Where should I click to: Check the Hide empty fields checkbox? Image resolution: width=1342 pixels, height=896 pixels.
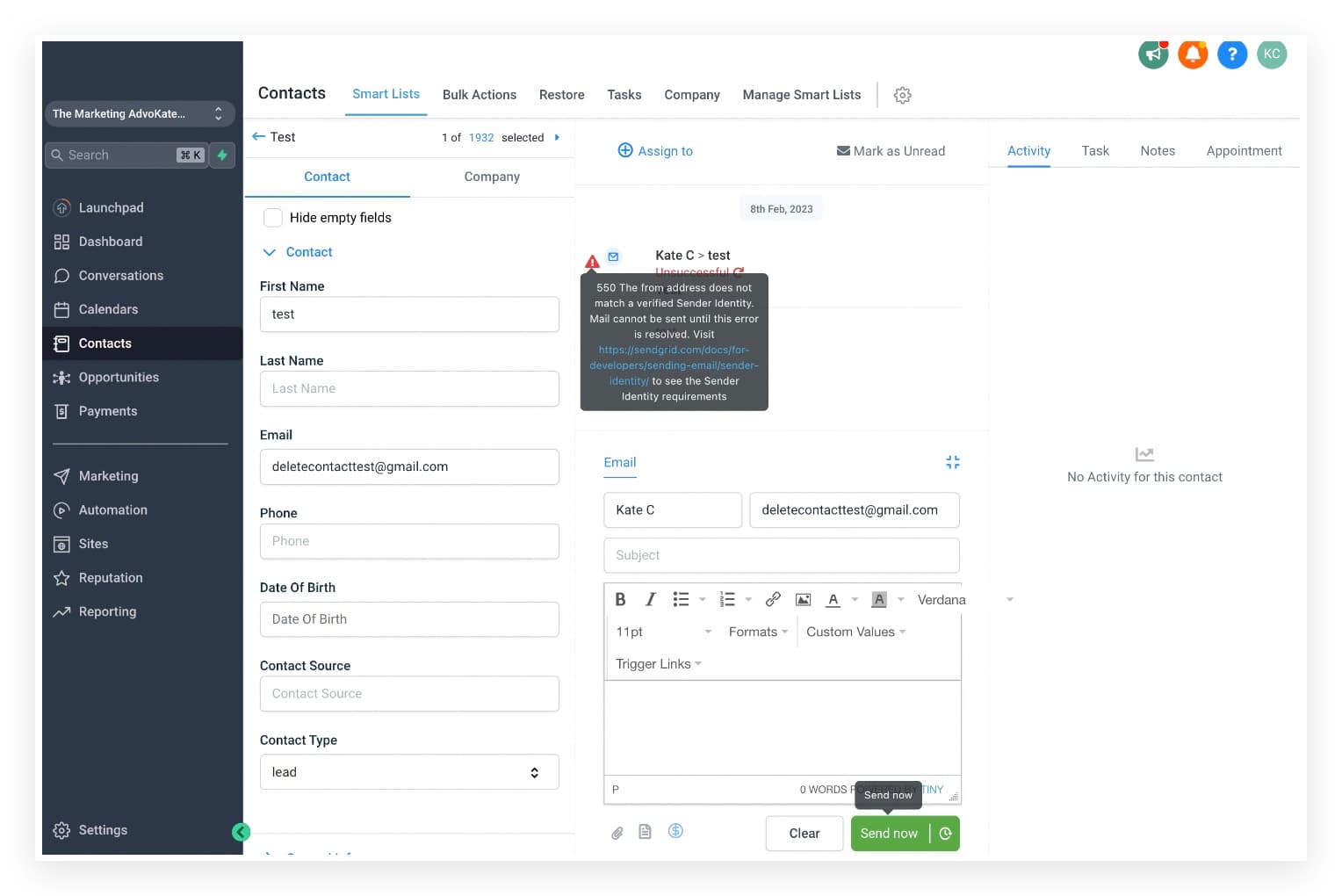273,218
